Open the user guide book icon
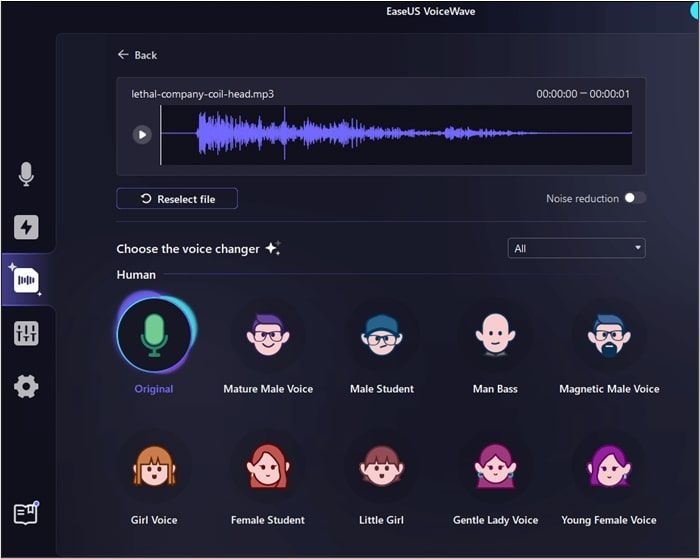This screenshot has width=700, height=559. click(x=26, y=513)
